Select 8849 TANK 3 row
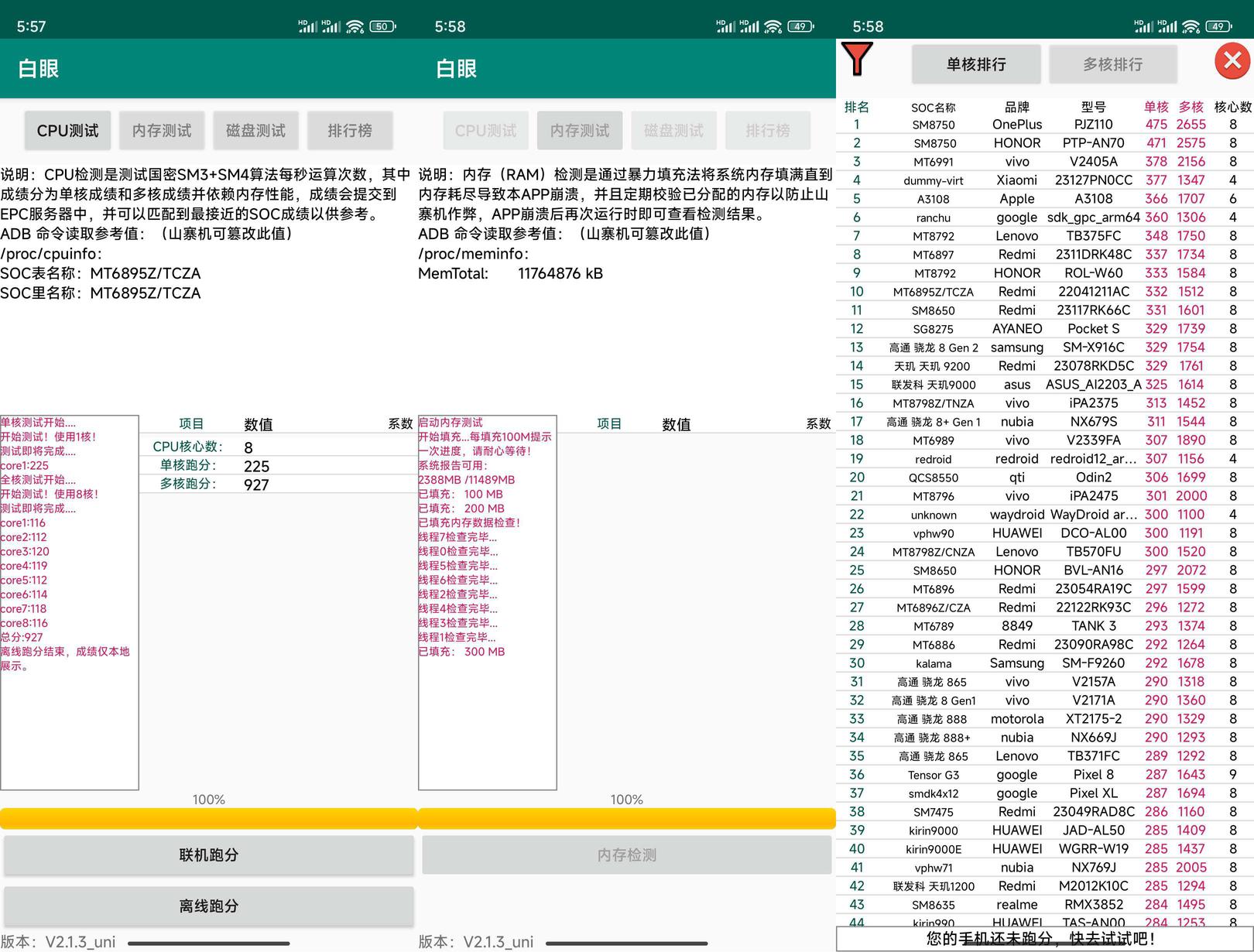 pos(1045,626)
